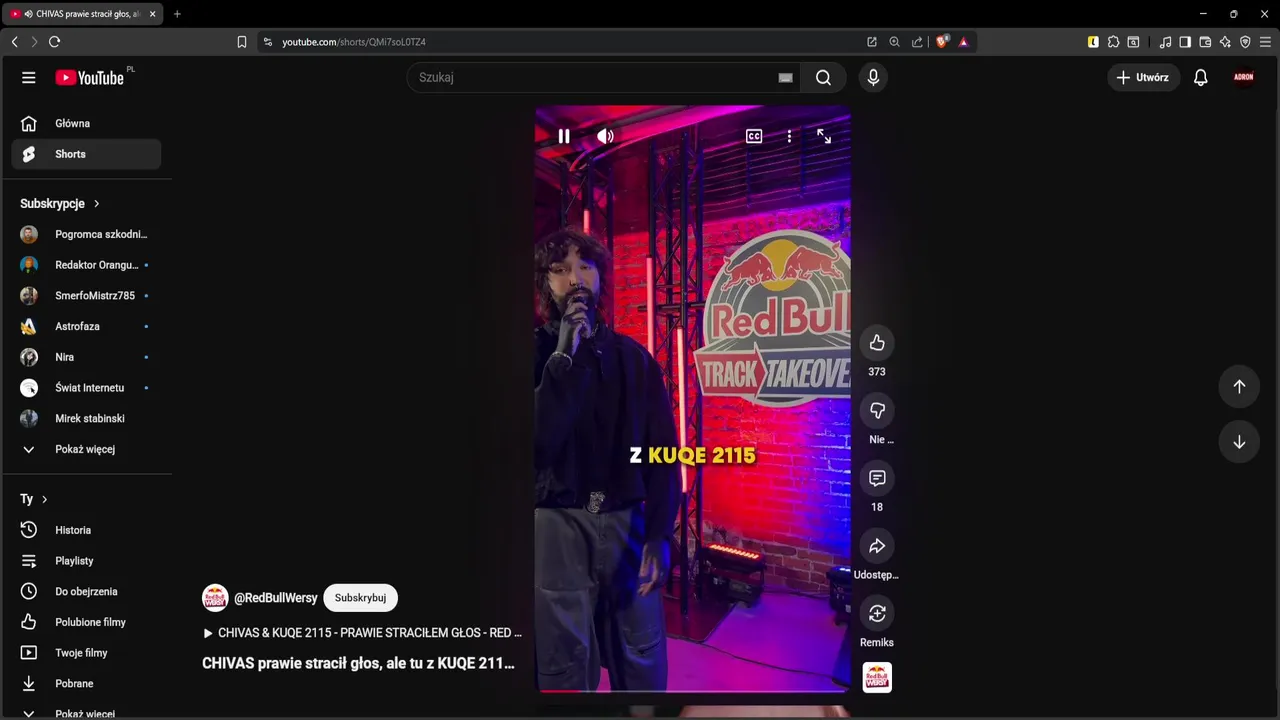Open Mirek stabinski channel
The image size is (1280, 720).
[86, 418]
